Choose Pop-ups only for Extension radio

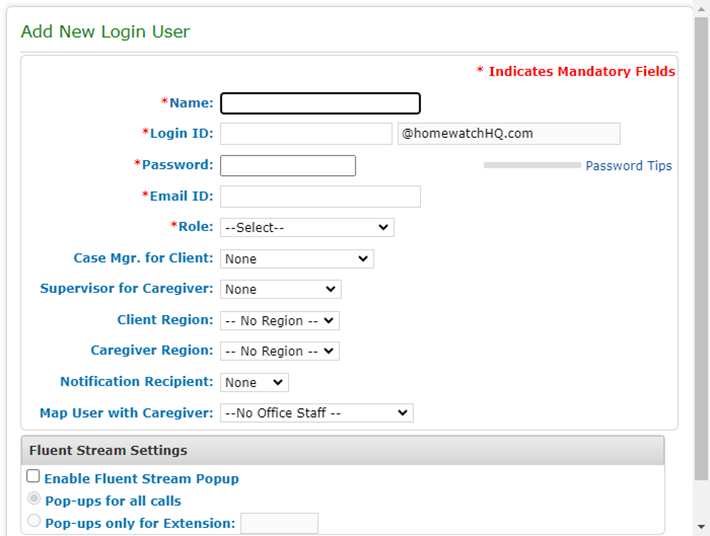coord(35,521)
